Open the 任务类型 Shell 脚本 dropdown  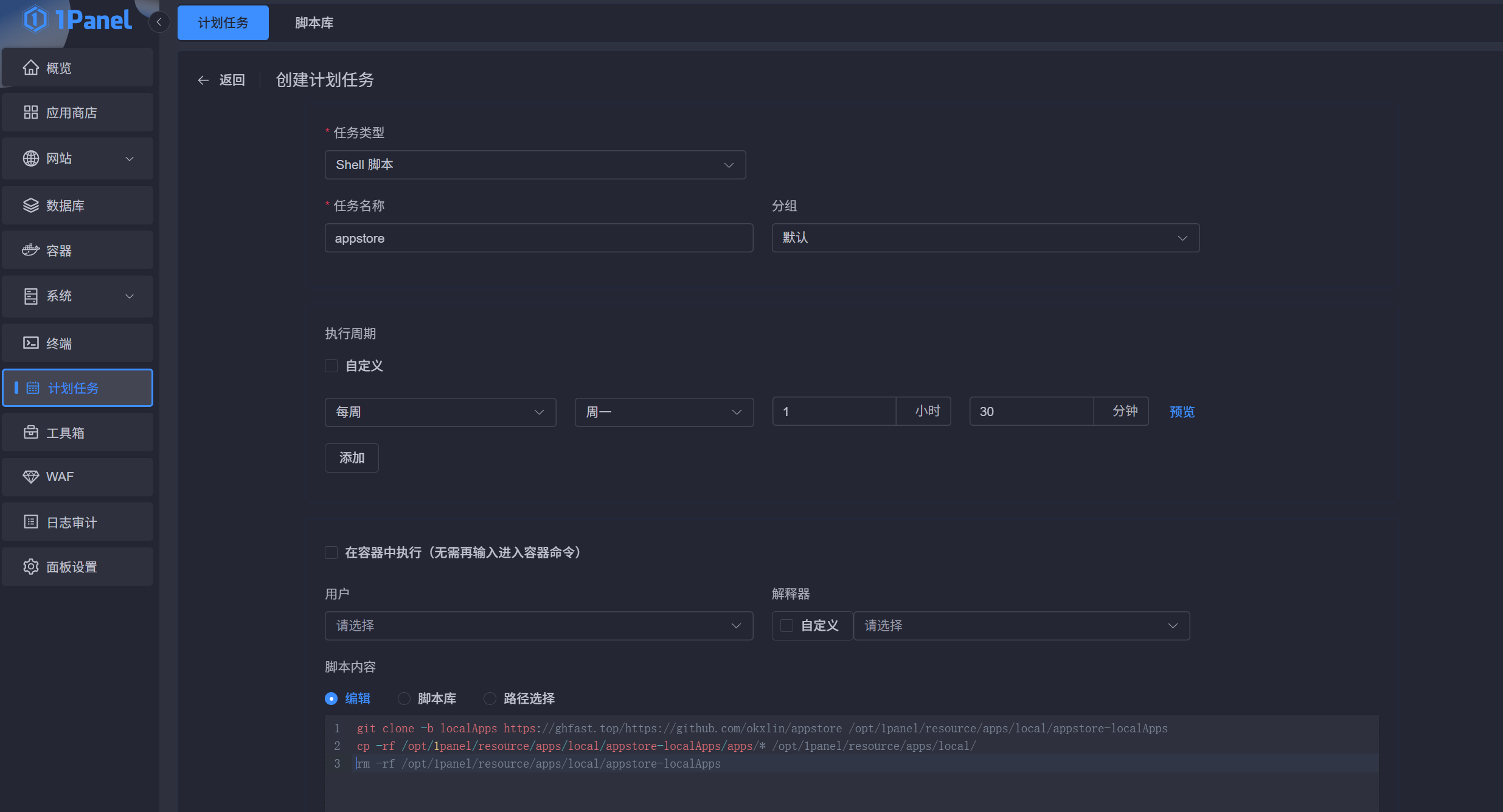click(x=535, y=165)
